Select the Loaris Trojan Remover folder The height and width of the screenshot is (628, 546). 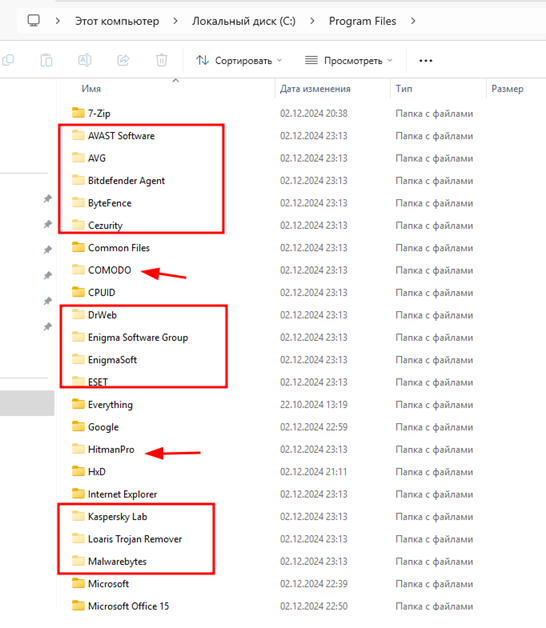coord(127,539)
